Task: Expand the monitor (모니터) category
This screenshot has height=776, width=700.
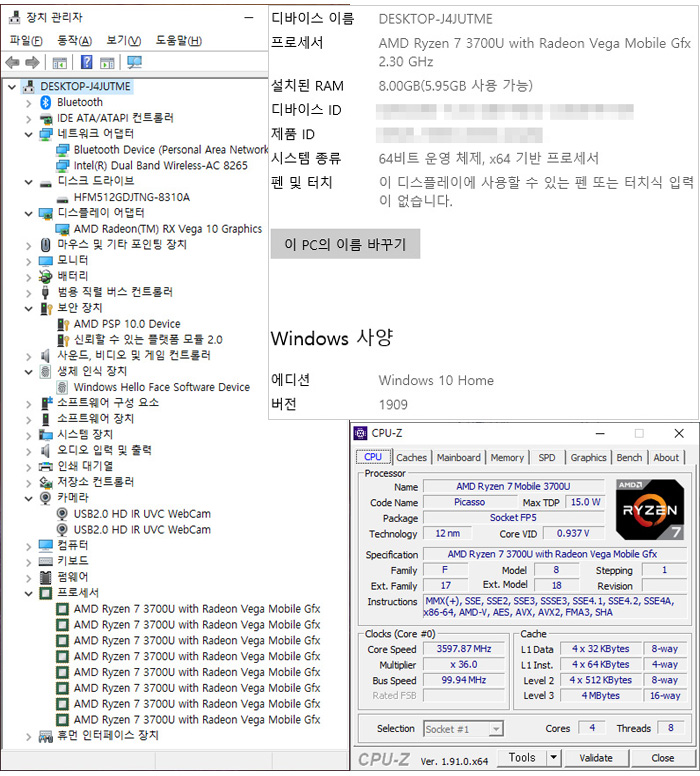Action: (x=29, y=261)
